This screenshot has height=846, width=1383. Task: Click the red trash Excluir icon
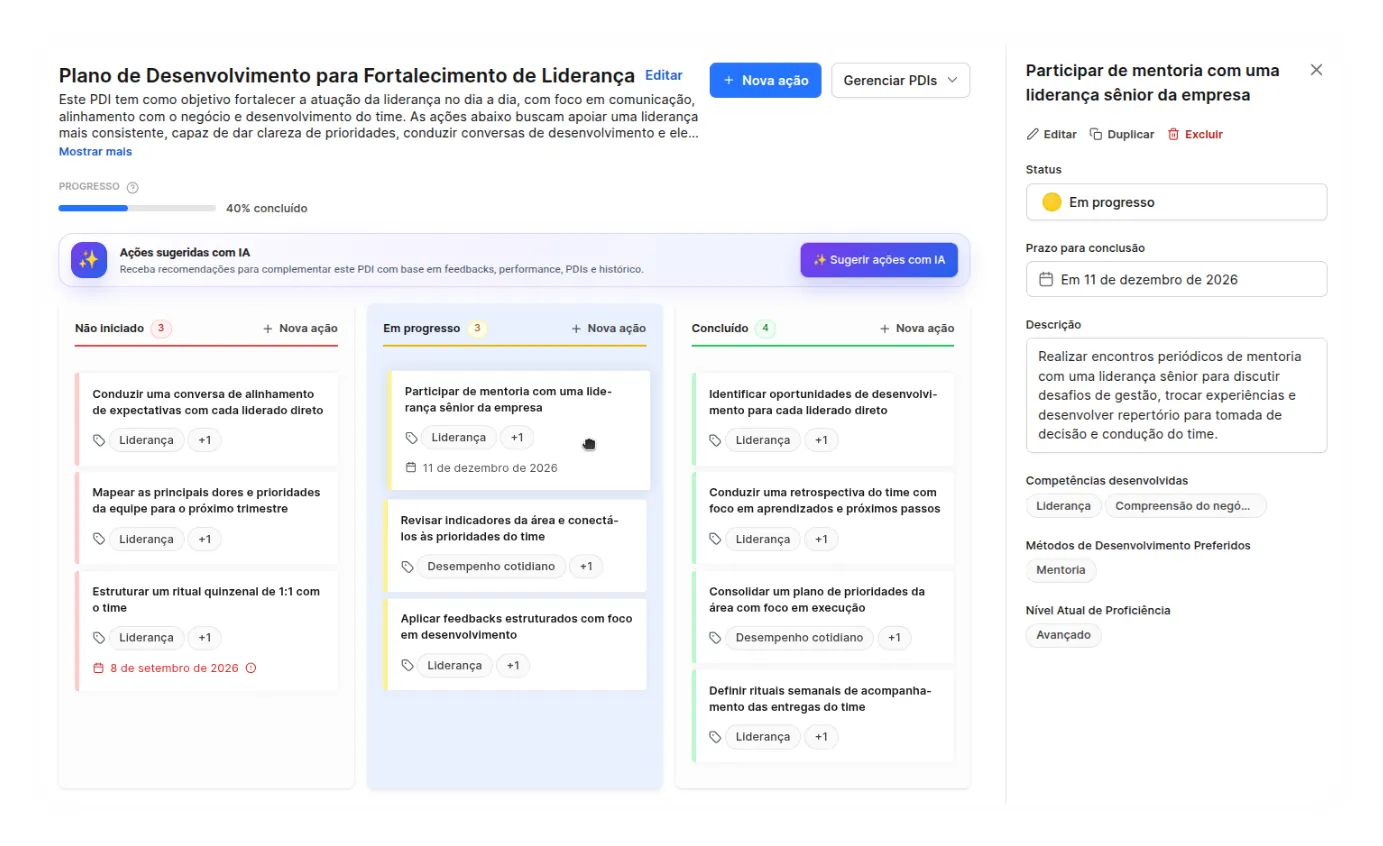coord(1174,134)
